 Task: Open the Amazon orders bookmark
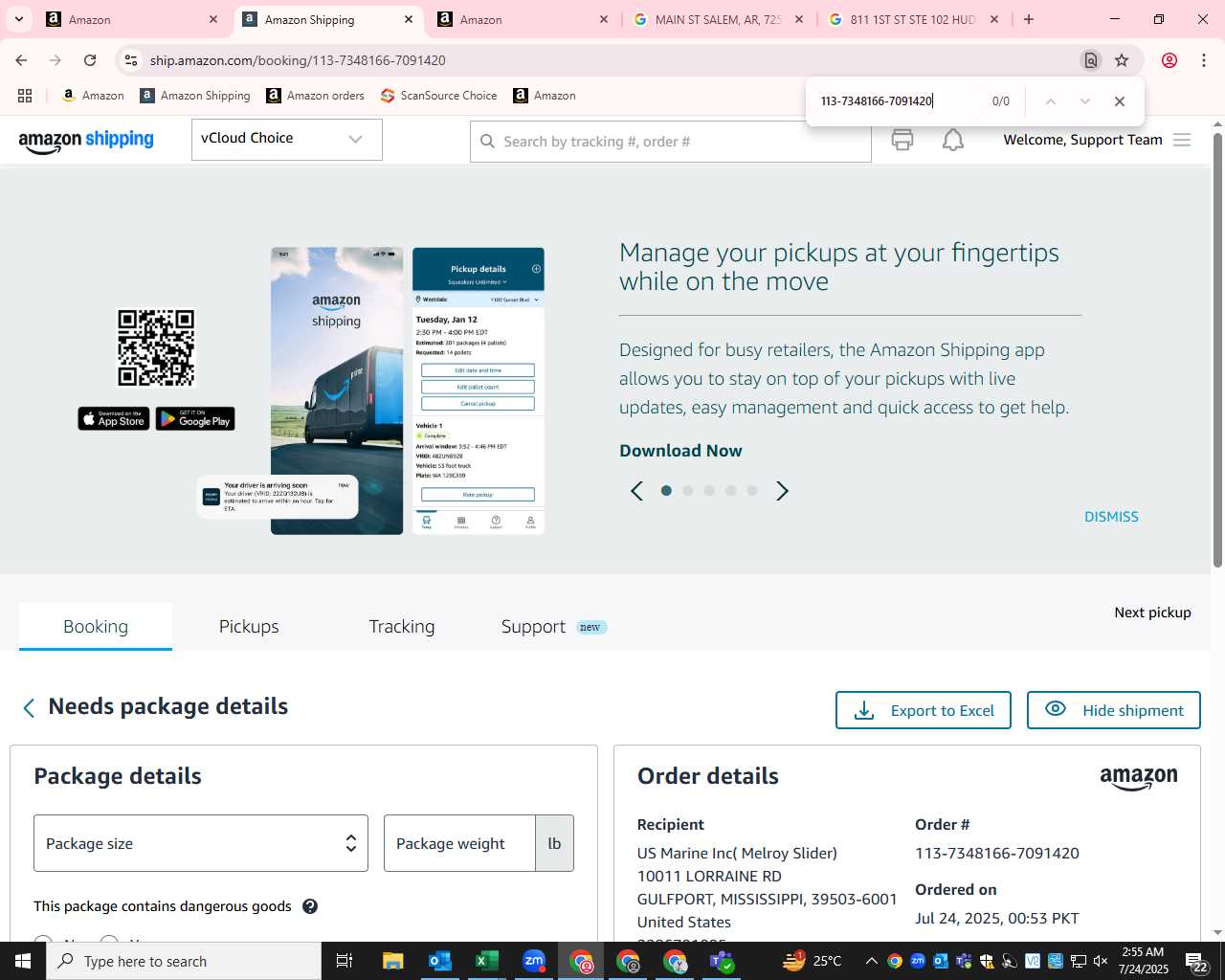315,96
